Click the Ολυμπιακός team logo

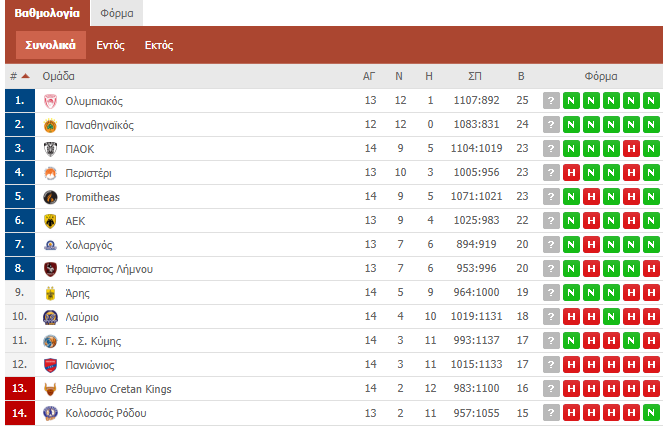50,101
